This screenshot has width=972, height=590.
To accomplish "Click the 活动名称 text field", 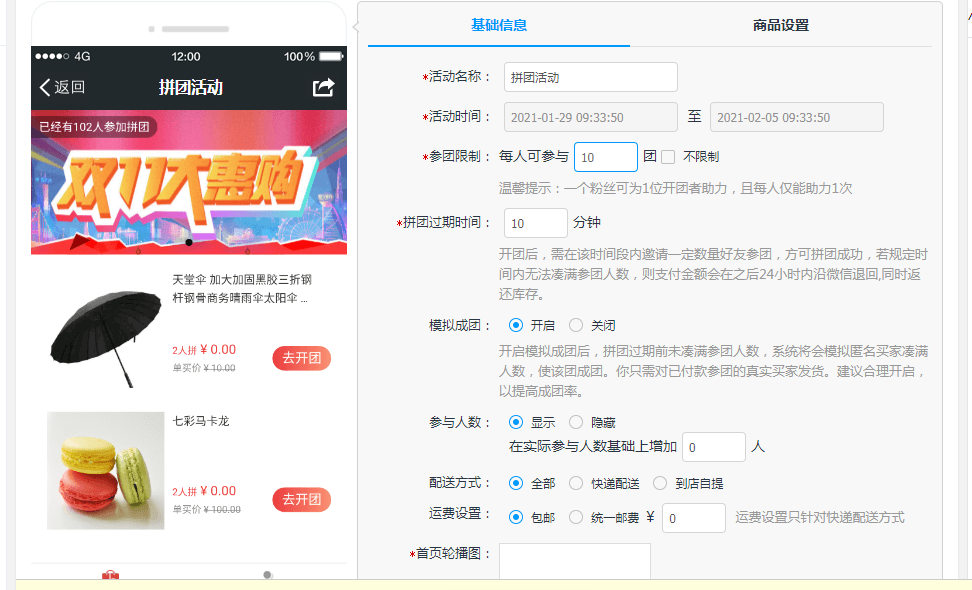I will tap(590, 77).
